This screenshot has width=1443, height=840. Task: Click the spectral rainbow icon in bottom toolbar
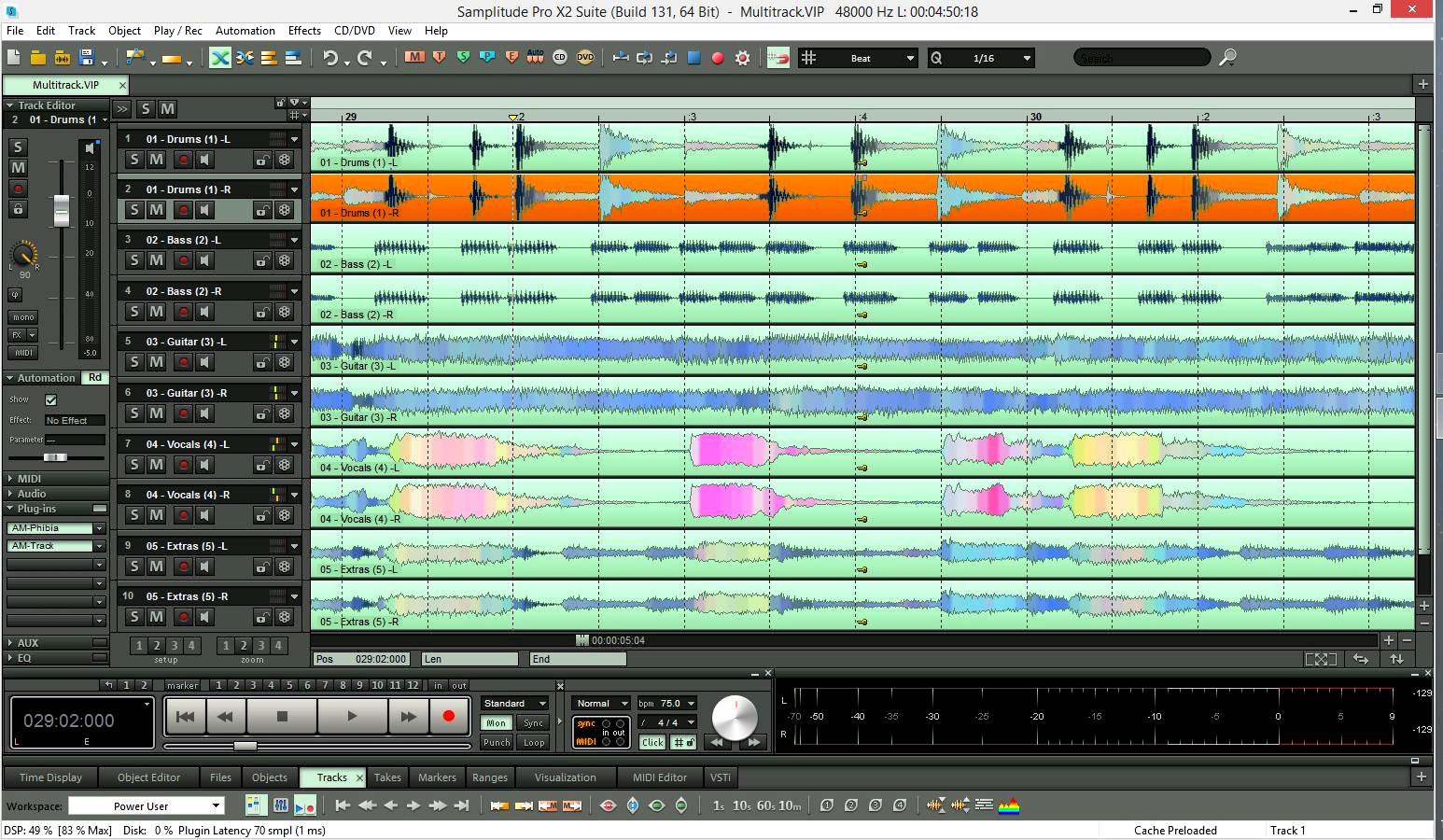[1009, 805]
